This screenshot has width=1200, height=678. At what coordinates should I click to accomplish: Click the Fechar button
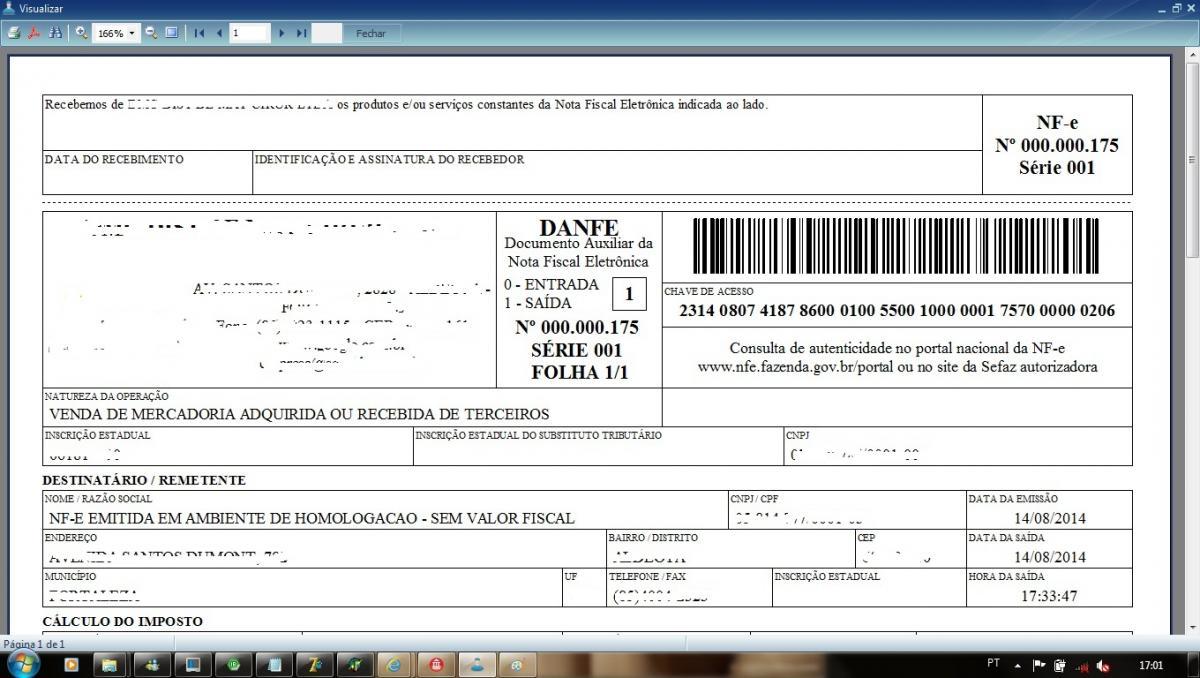(x=370, y=33)
